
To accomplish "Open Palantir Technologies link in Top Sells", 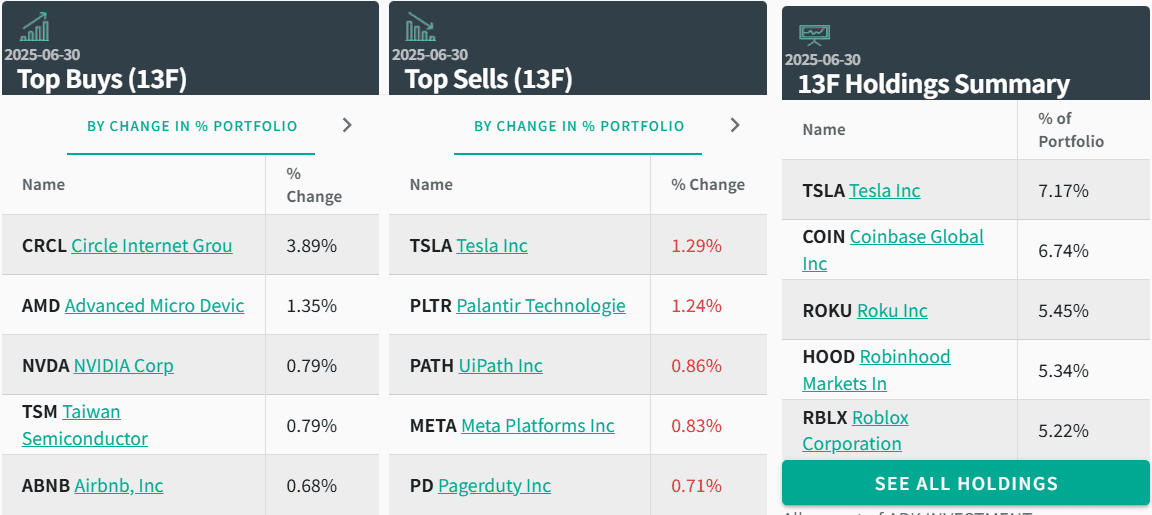I will pyautogui.click(x=541, y=306).
